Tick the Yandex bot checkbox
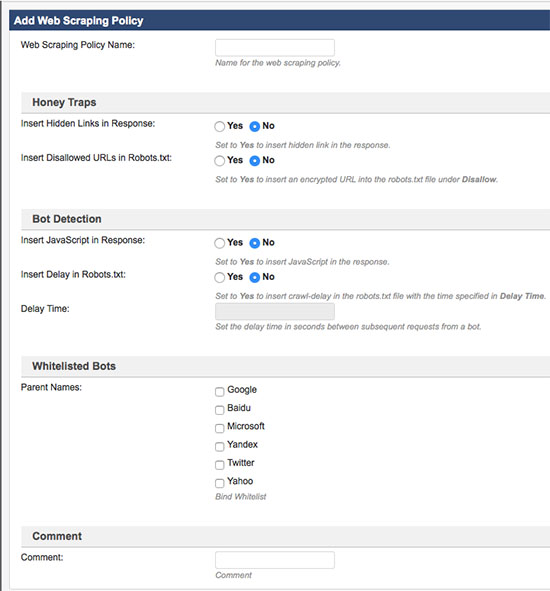 (x=219, y=447)
